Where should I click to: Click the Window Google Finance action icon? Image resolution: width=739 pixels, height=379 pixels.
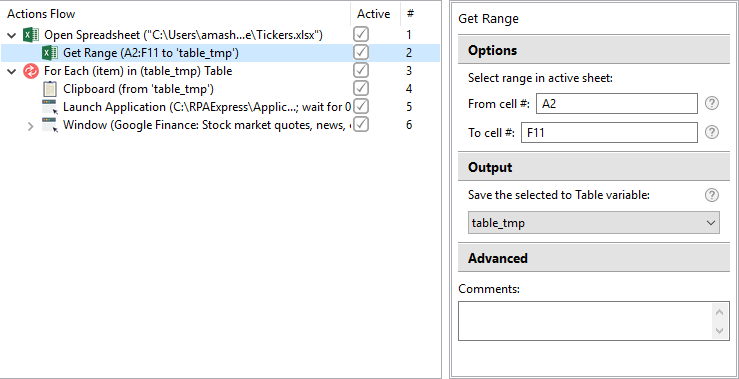[x=49, y=125]
